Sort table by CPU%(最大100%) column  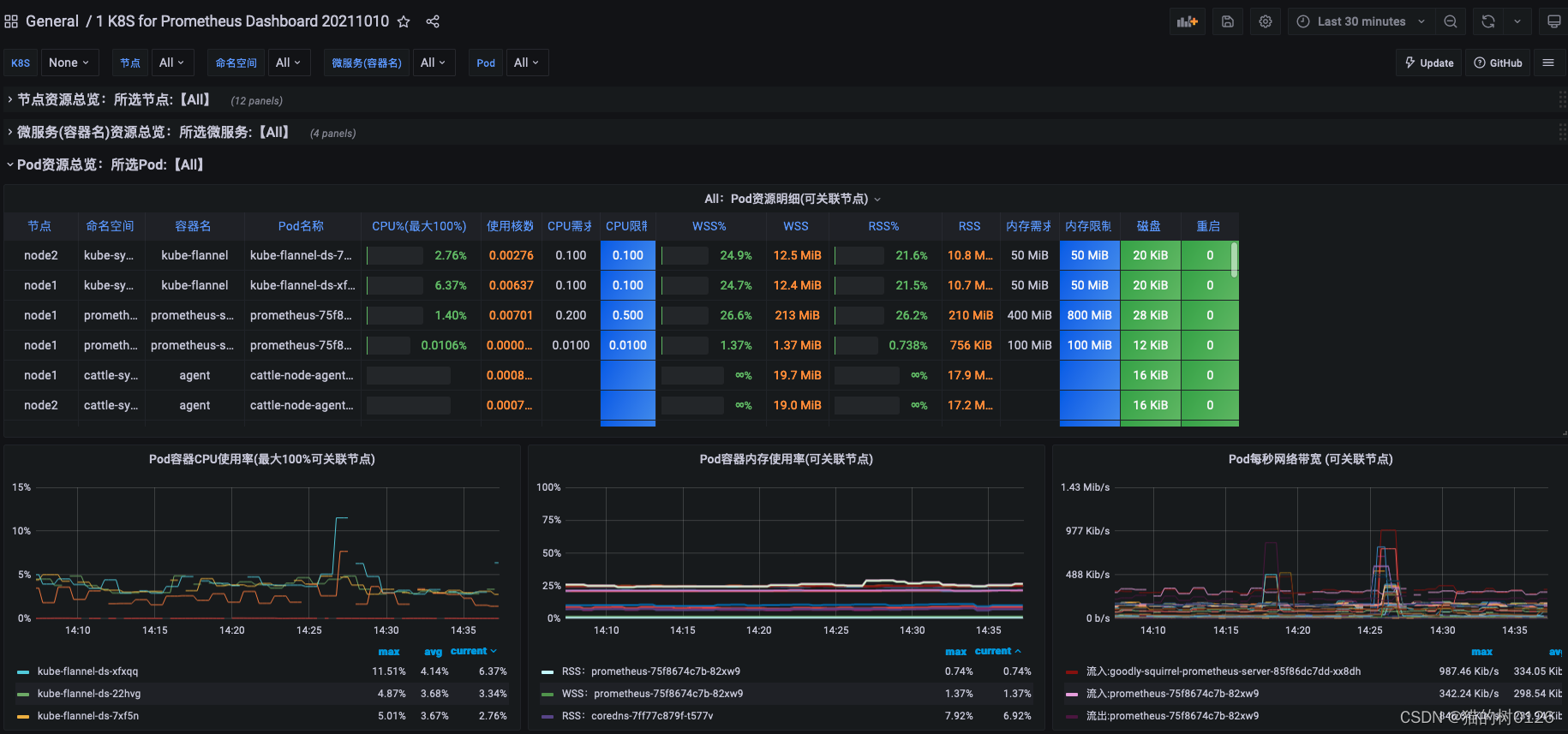coord(419,226)
